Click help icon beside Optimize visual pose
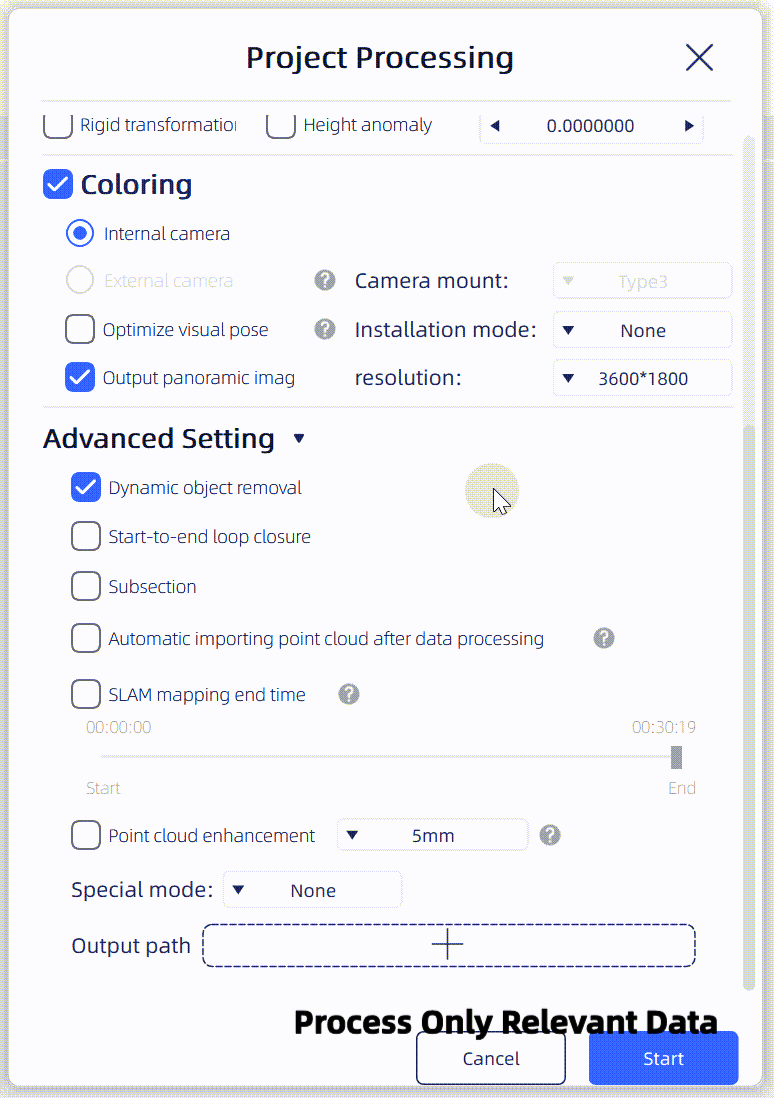Screen dimensions: 774x1098 pyautogui.click(x=325, y=329)
